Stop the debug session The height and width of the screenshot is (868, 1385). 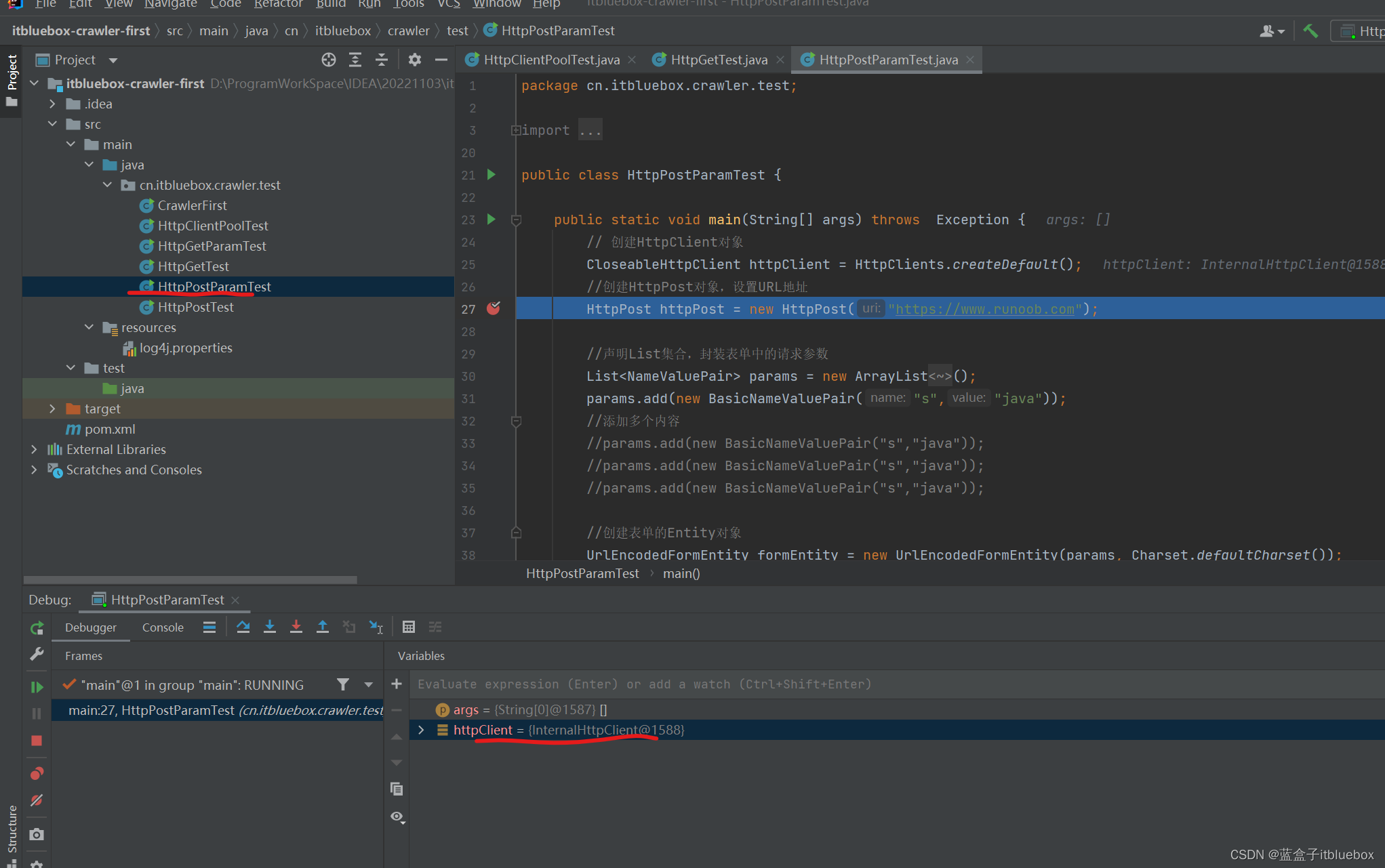point(37,741)
